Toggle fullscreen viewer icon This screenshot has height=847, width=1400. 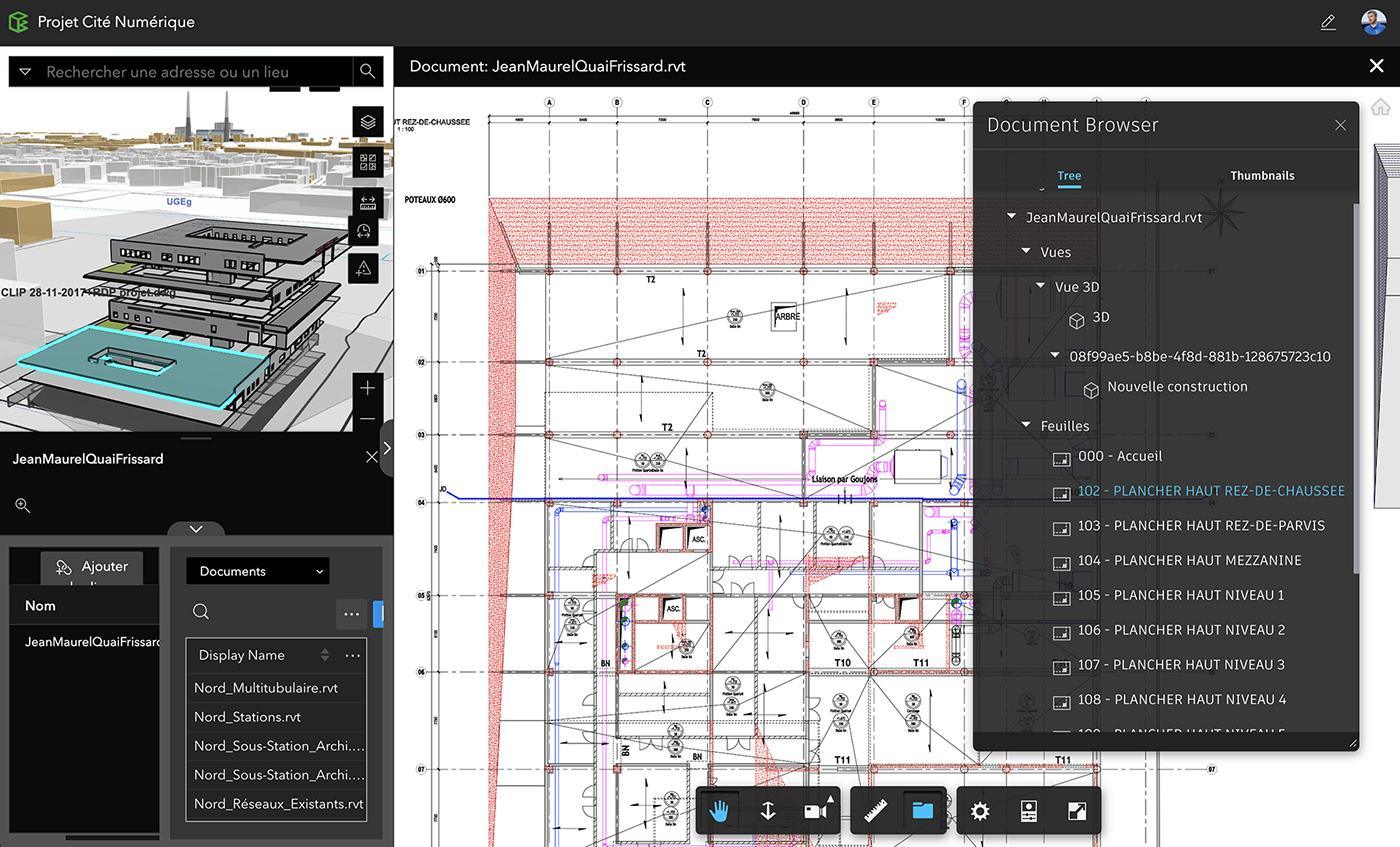(x=1077, y=811)
